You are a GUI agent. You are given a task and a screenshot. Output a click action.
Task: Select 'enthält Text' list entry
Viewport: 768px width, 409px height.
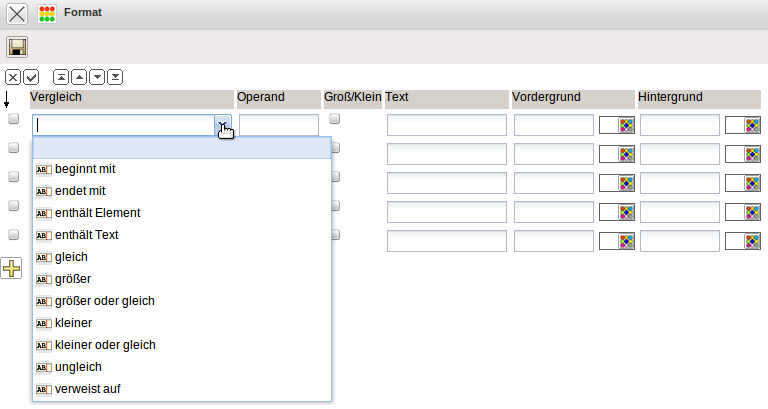[x=87, y=235]
